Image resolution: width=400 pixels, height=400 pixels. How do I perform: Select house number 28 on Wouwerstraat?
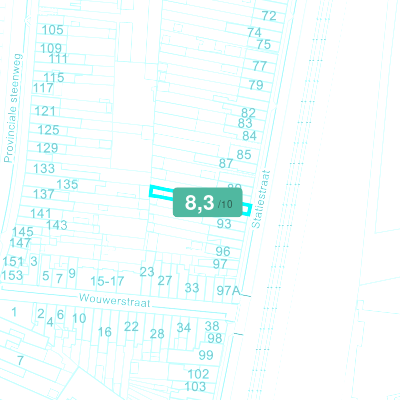point(157,334)
